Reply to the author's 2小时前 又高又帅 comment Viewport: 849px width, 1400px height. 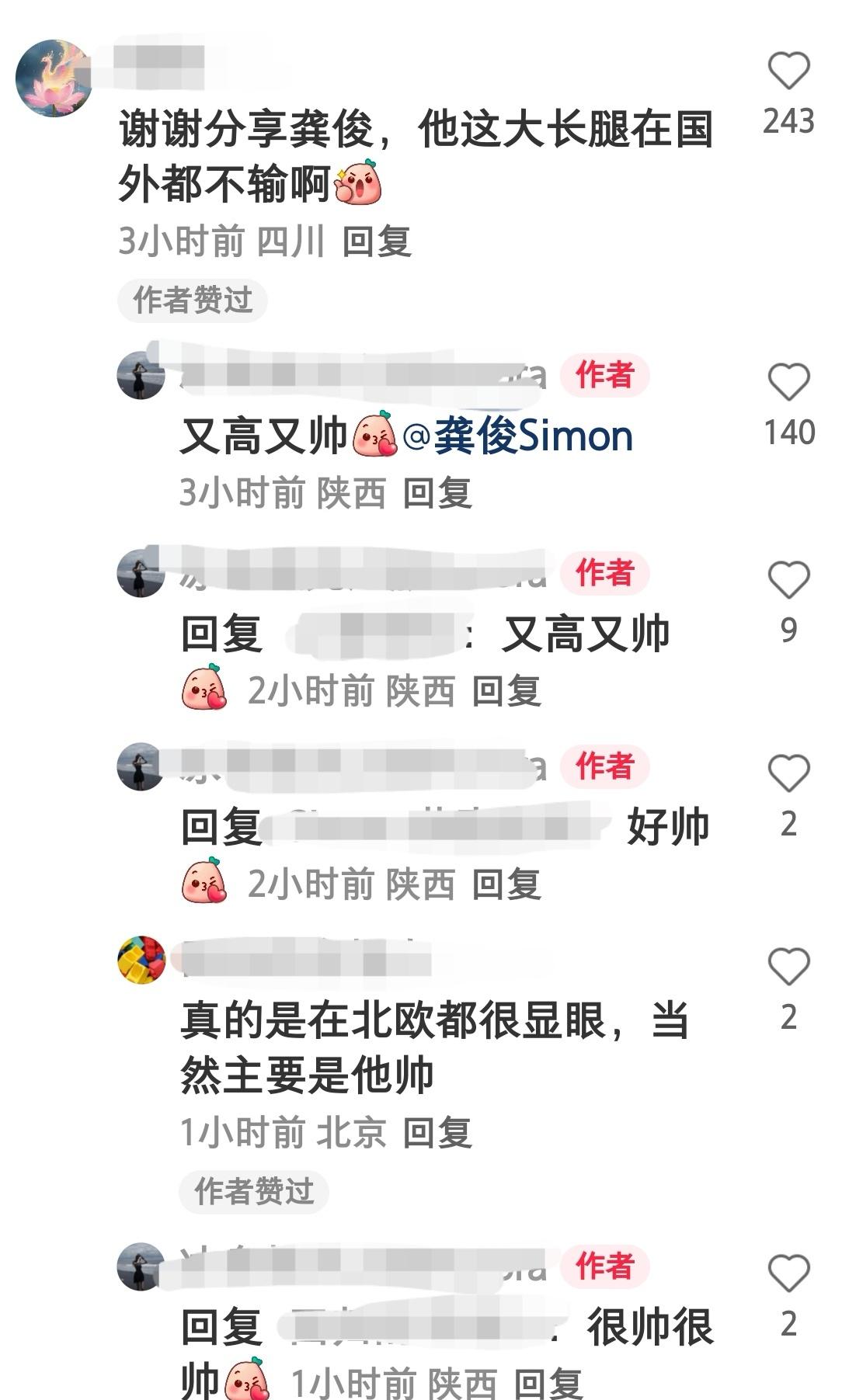tap(506, 691)
